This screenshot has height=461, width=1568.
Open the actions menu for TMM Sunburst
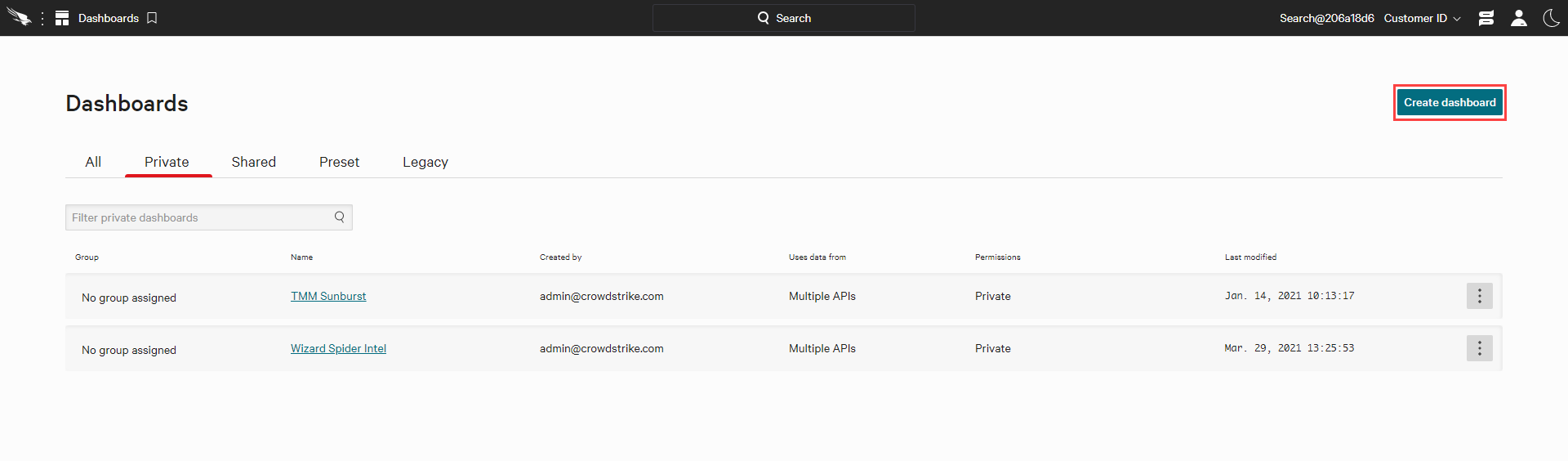point(1479,296)
